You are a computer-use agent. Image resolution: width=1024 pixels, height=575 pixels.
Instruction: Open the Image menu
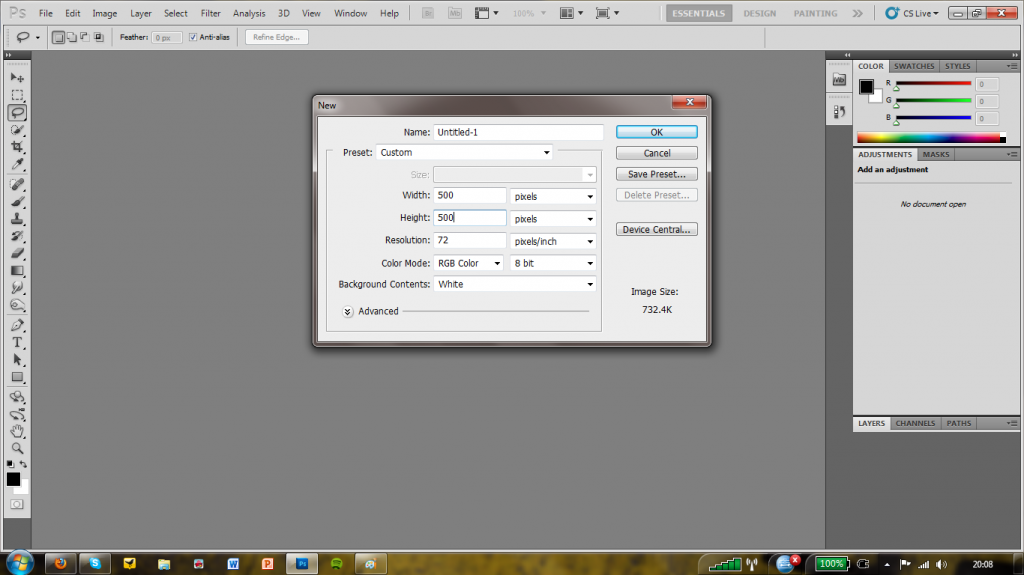(104, 13)
